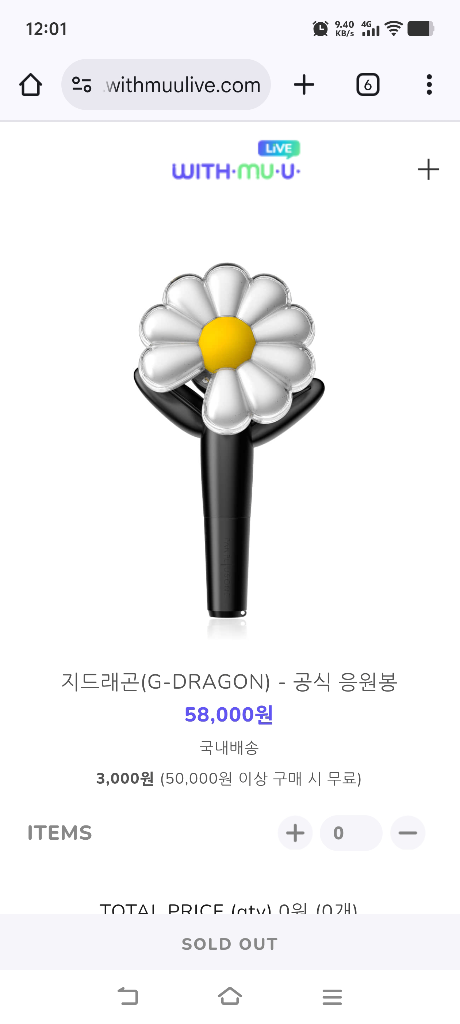Tap the 58,000원 price text
The image size is (460, 1024).
pos(229,714)
